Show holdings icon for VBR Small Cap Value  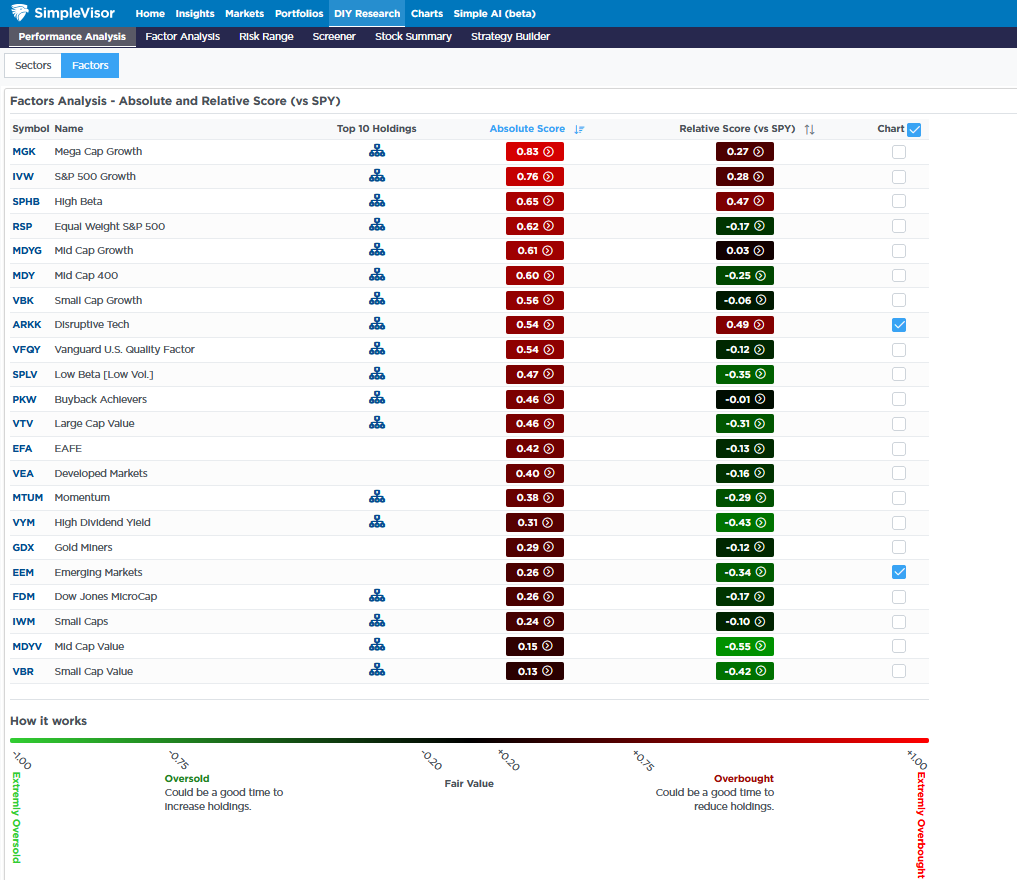pos(376,671)
